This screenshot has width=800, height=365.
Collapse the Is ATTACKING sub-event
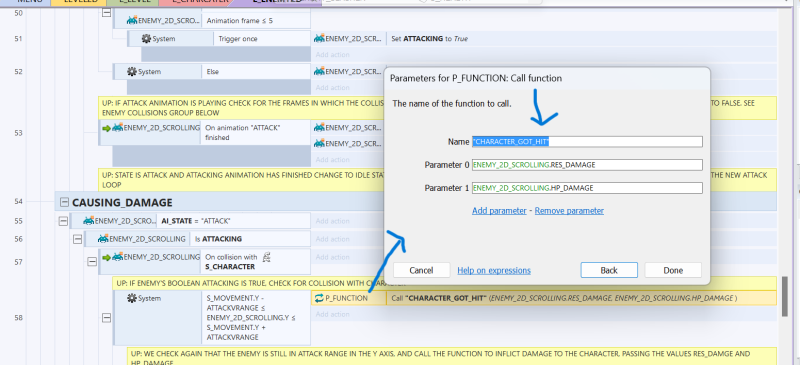click(78, 239)
